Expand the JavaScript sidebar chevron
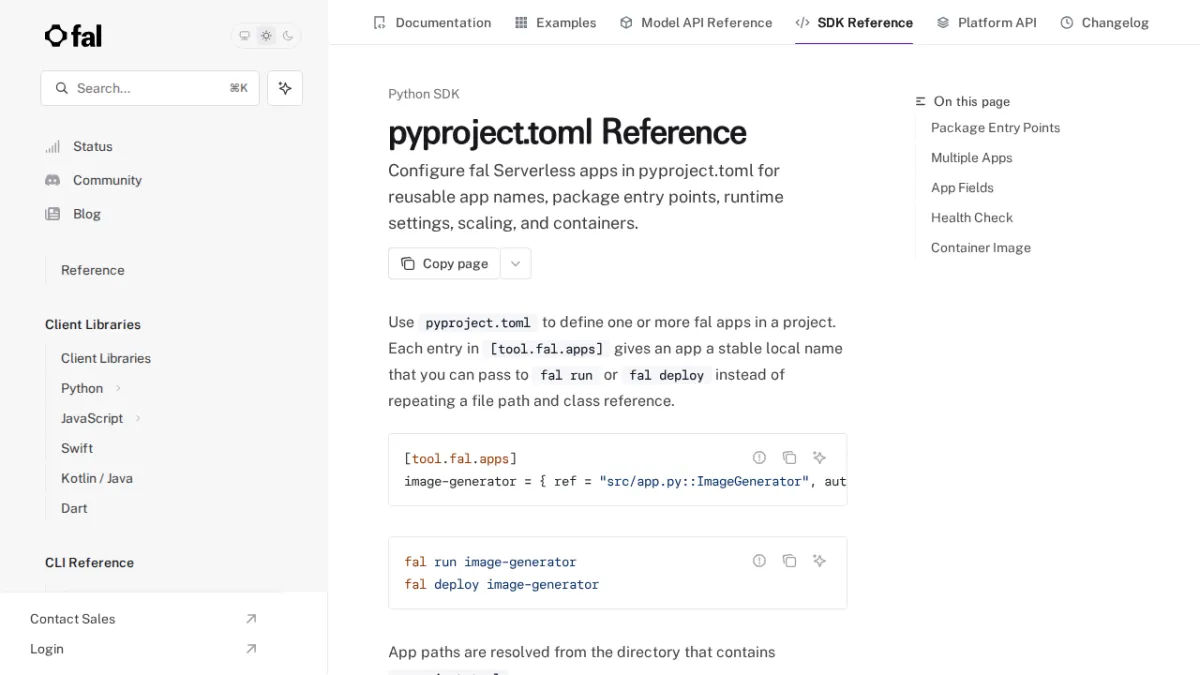Image resolution: width=1200 pixels, height=675 pixels. pos(138,418)
